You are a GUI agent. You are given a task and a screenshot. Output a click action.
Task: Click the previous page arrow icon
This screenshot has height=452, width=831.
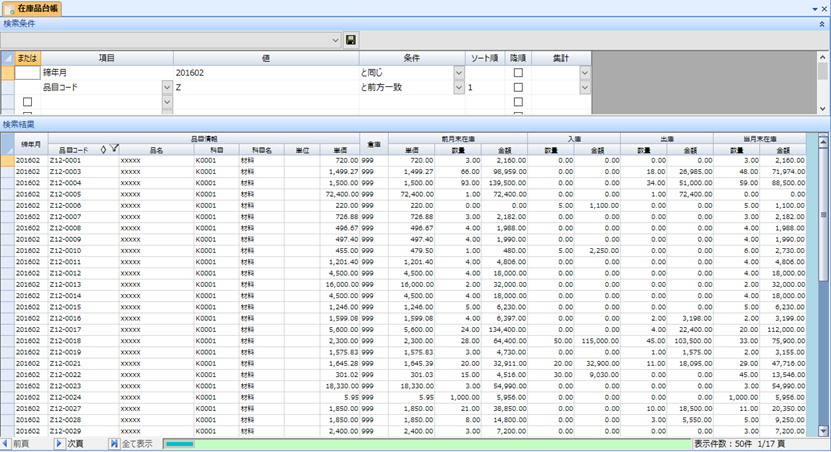(x=5, y=444)
